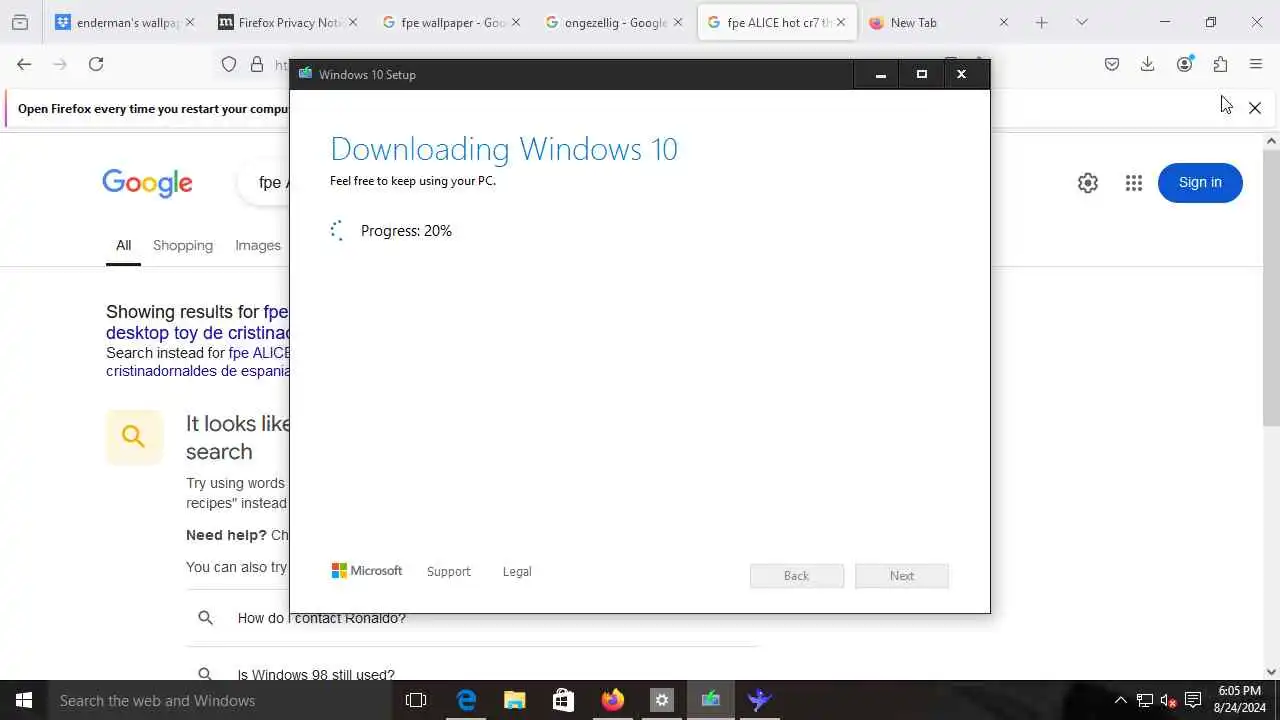
Task: Open the Windows Start menu
Action: pyautogui.click(x=24, y=700)
